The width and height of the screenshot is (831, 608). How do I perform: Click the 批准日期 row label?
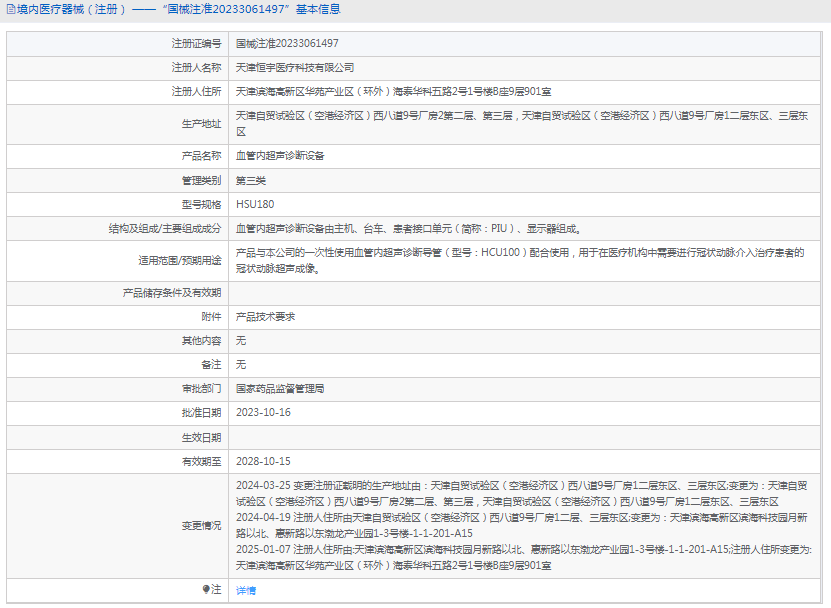tap(201, 413)
